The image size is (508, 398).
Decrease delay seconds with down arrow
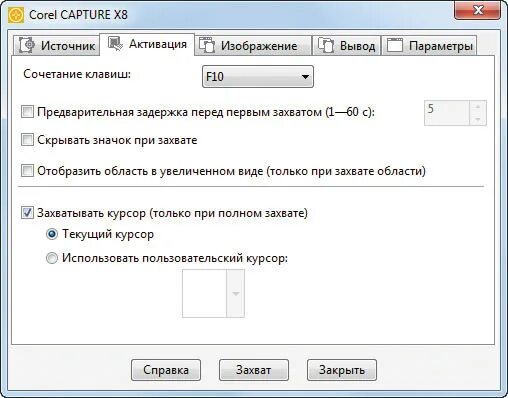[x=478, y=119]
